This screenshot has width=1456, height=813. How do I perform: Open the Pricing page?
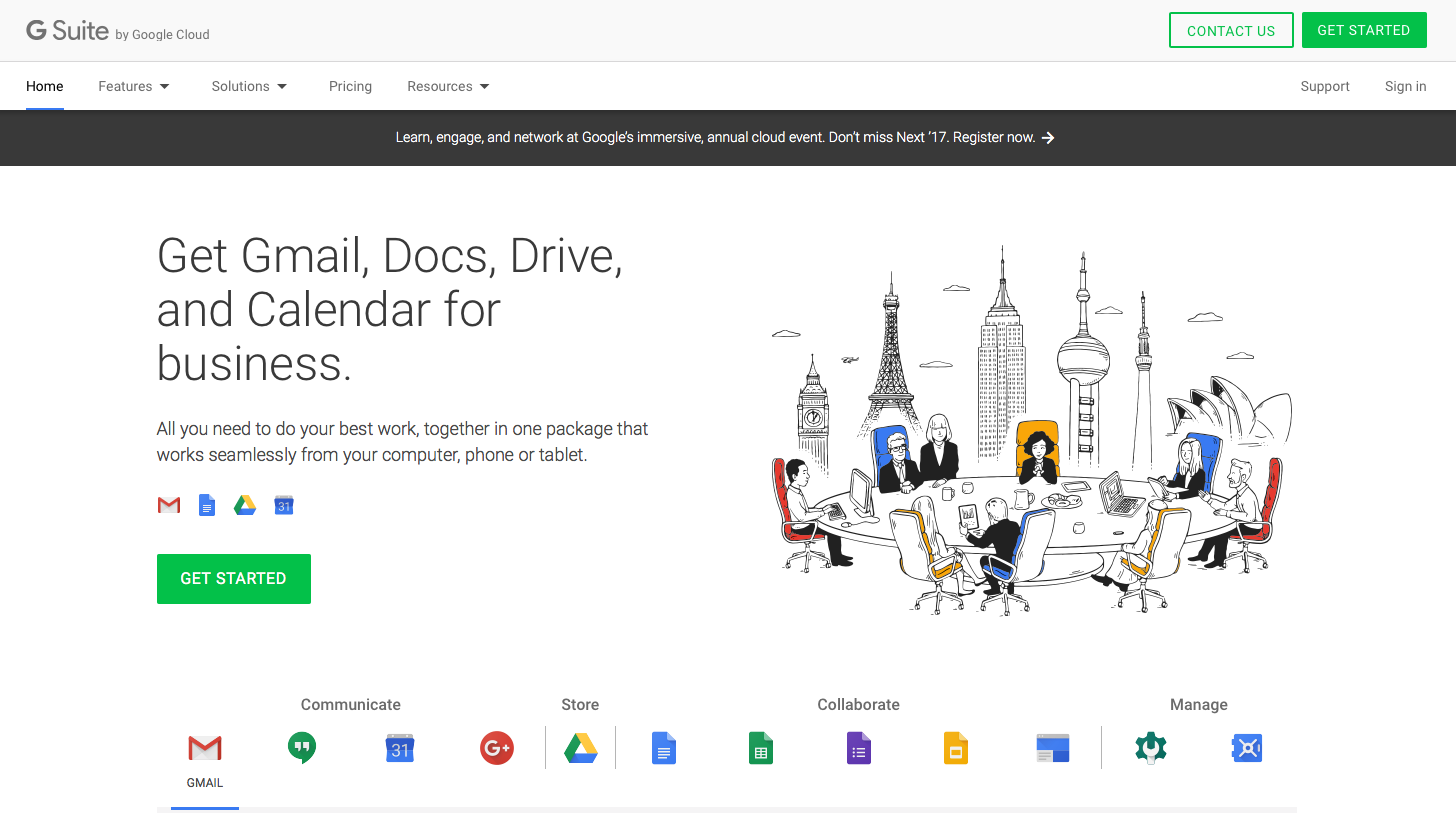tap(350, 86)
